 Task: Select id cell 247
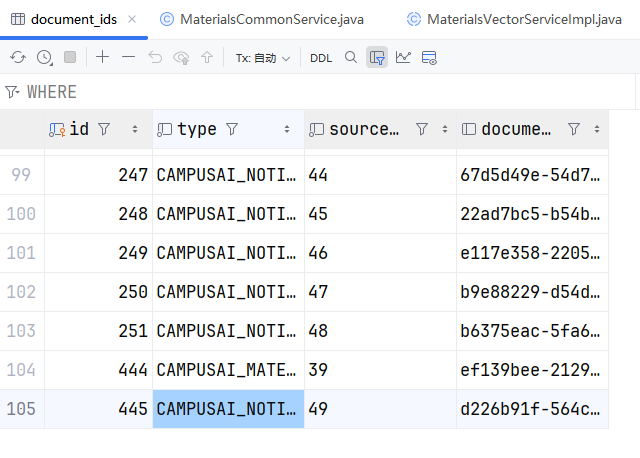click(98, 175)
